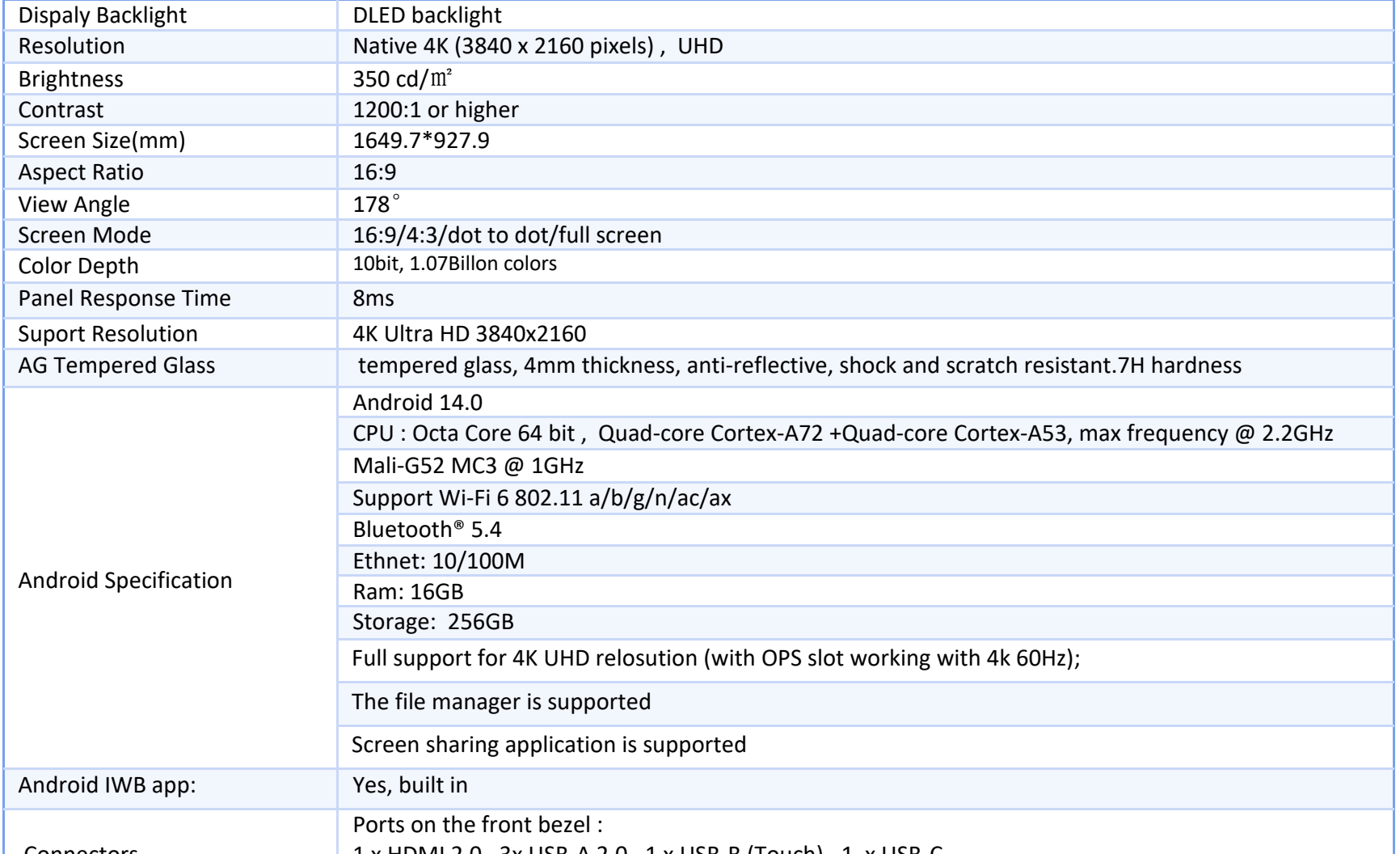Screen dimensions: 1400x854
Task: Click the "10bit, 1.07Billon colors" text
Action: (x=454, y=264)
